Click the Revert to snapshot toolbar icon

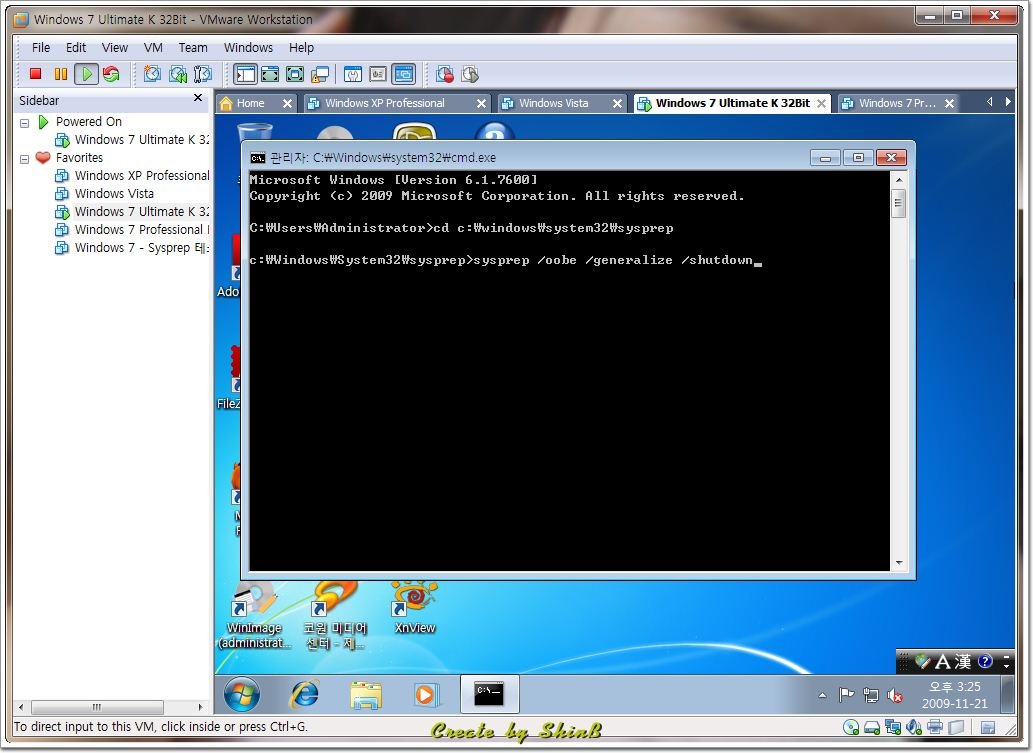click(178, 74)
